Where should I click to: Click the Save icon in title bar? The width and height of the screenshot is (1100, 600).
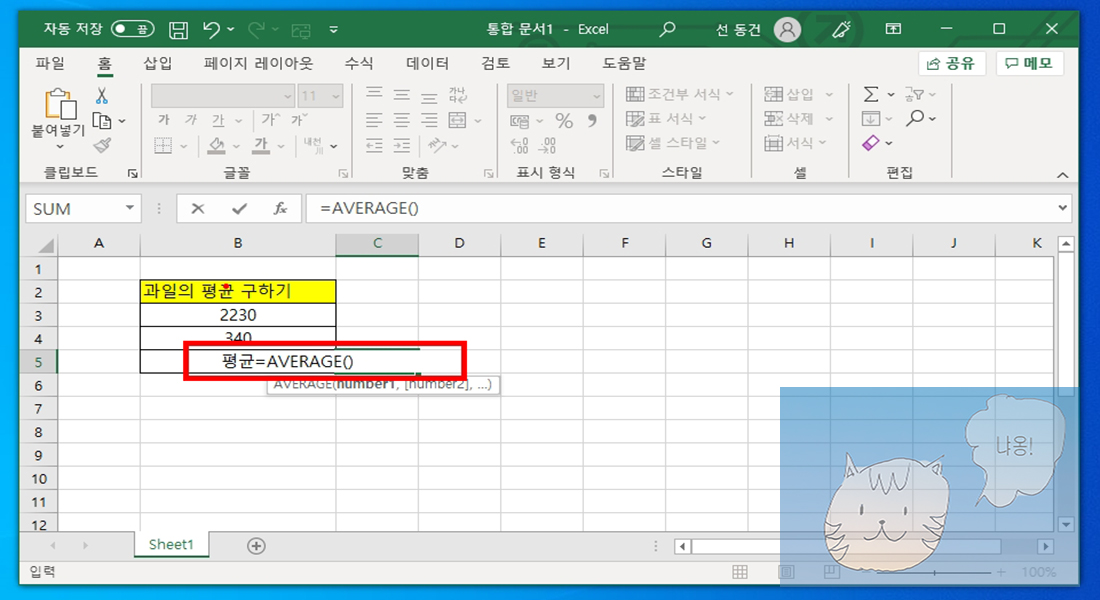point(178,29)
